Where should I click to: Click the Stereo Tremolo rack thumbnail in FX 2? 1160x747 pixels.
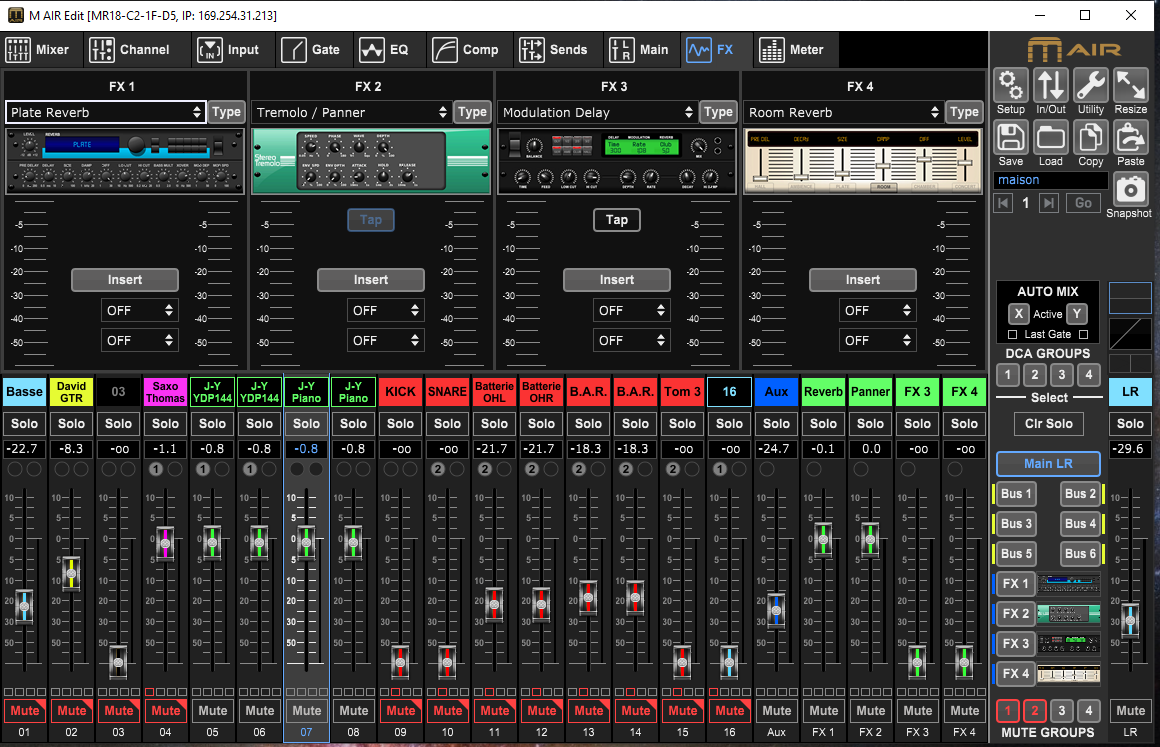(371, 162)
